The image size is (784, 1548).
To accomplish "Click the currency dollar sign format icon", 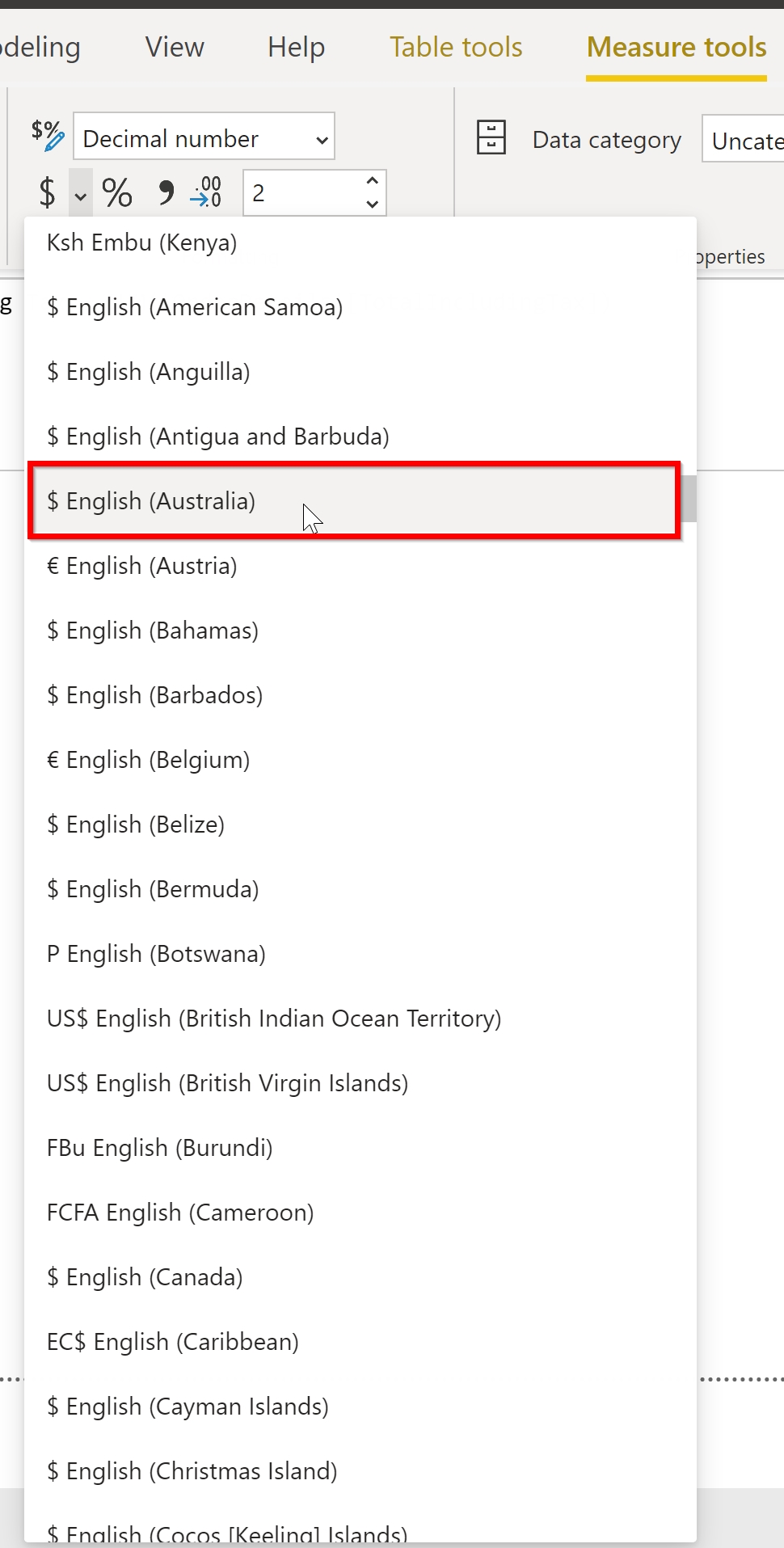I will [47, 192].
